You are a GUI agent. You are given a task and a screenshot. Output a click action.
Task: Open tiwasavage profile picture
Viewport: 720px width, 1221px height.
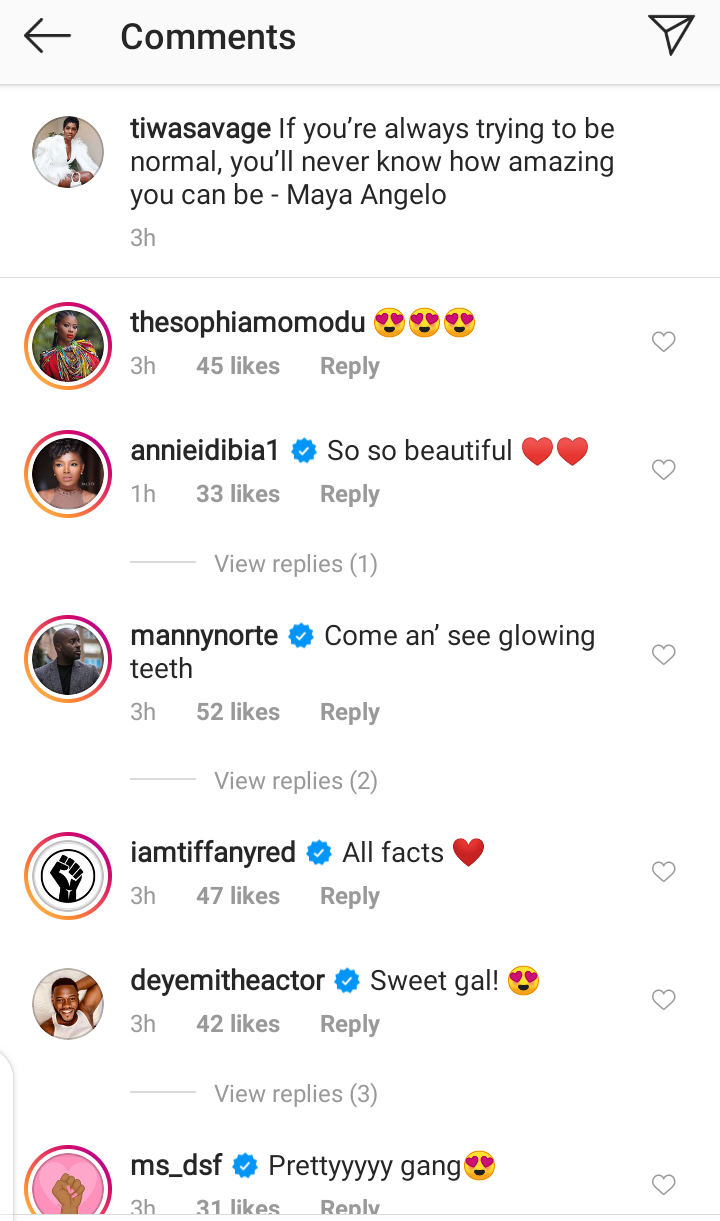[x=68, y=152]
